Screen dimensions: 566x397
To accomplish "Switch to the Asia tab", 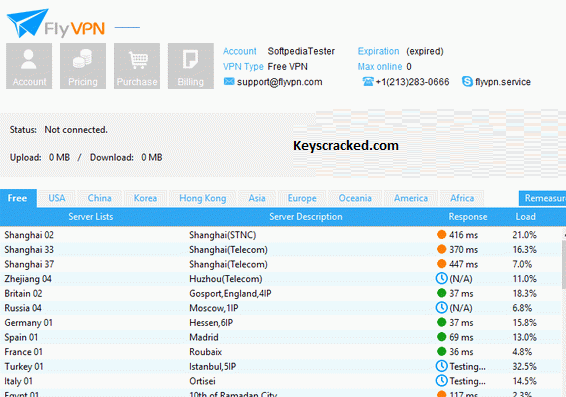I will (257, 198).
